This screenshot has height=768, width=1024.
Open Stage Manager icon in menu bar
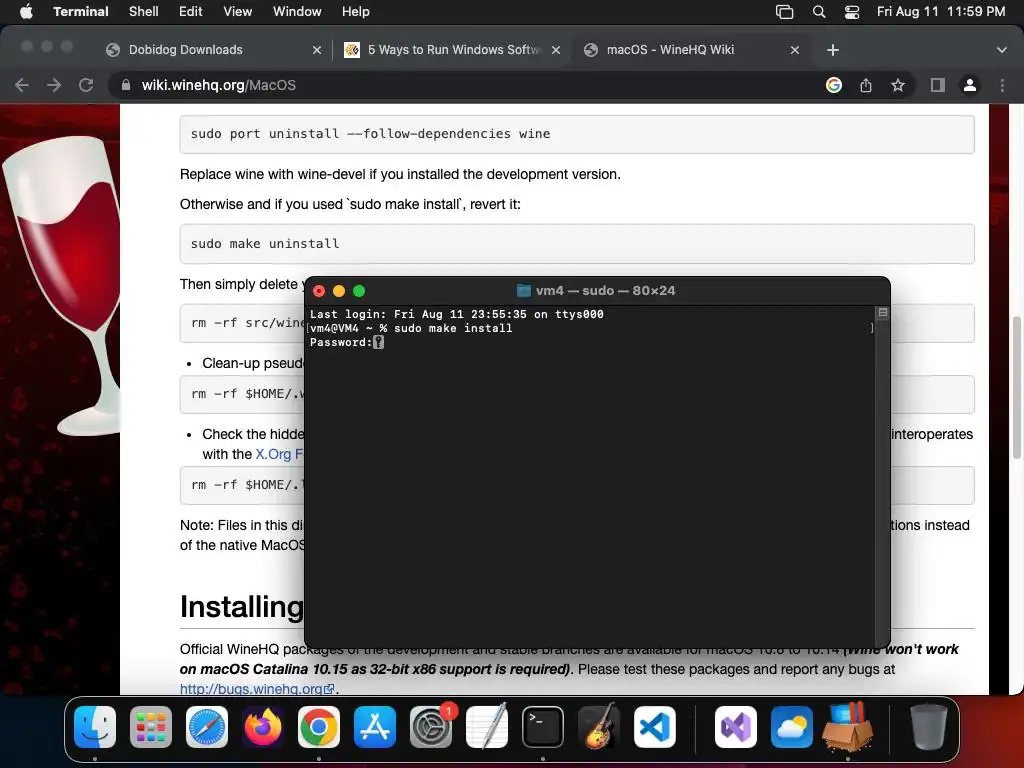point(784,12)
